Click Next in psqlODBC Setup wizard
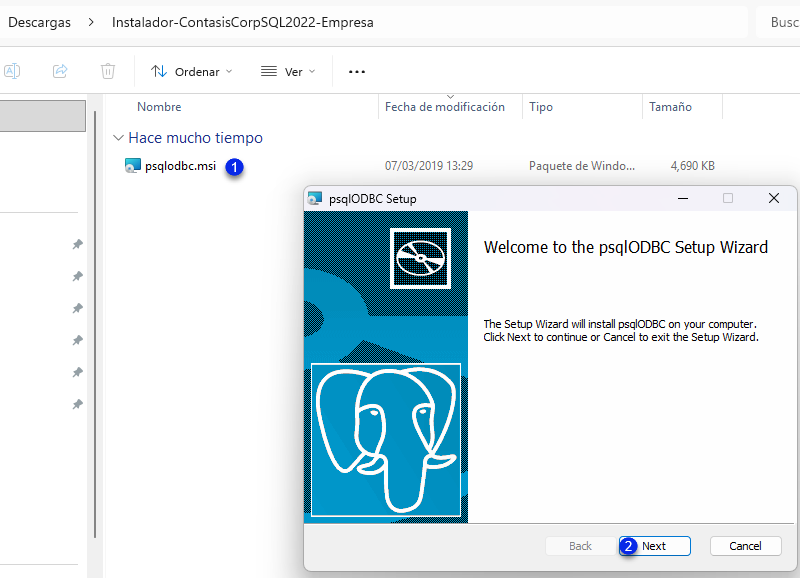800x578 pixels. click(x=655, y=546)
